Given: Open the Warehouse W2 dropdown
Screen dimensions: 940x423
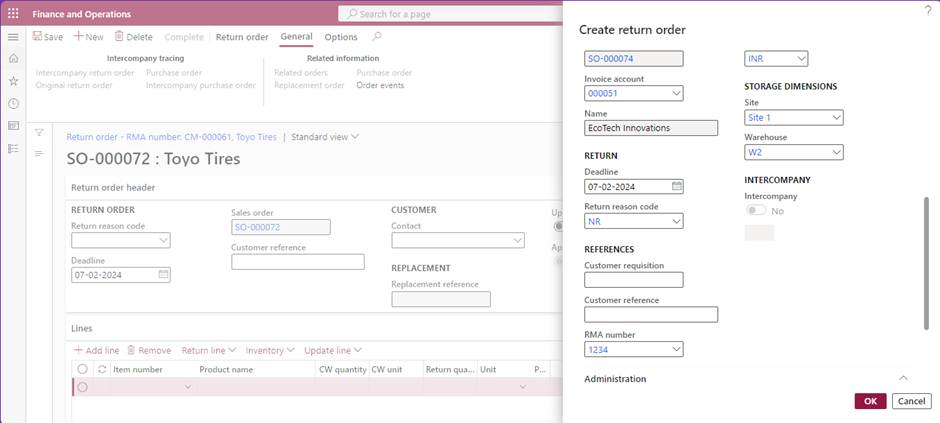Looking at the screenshot, I should coord(836,152).
